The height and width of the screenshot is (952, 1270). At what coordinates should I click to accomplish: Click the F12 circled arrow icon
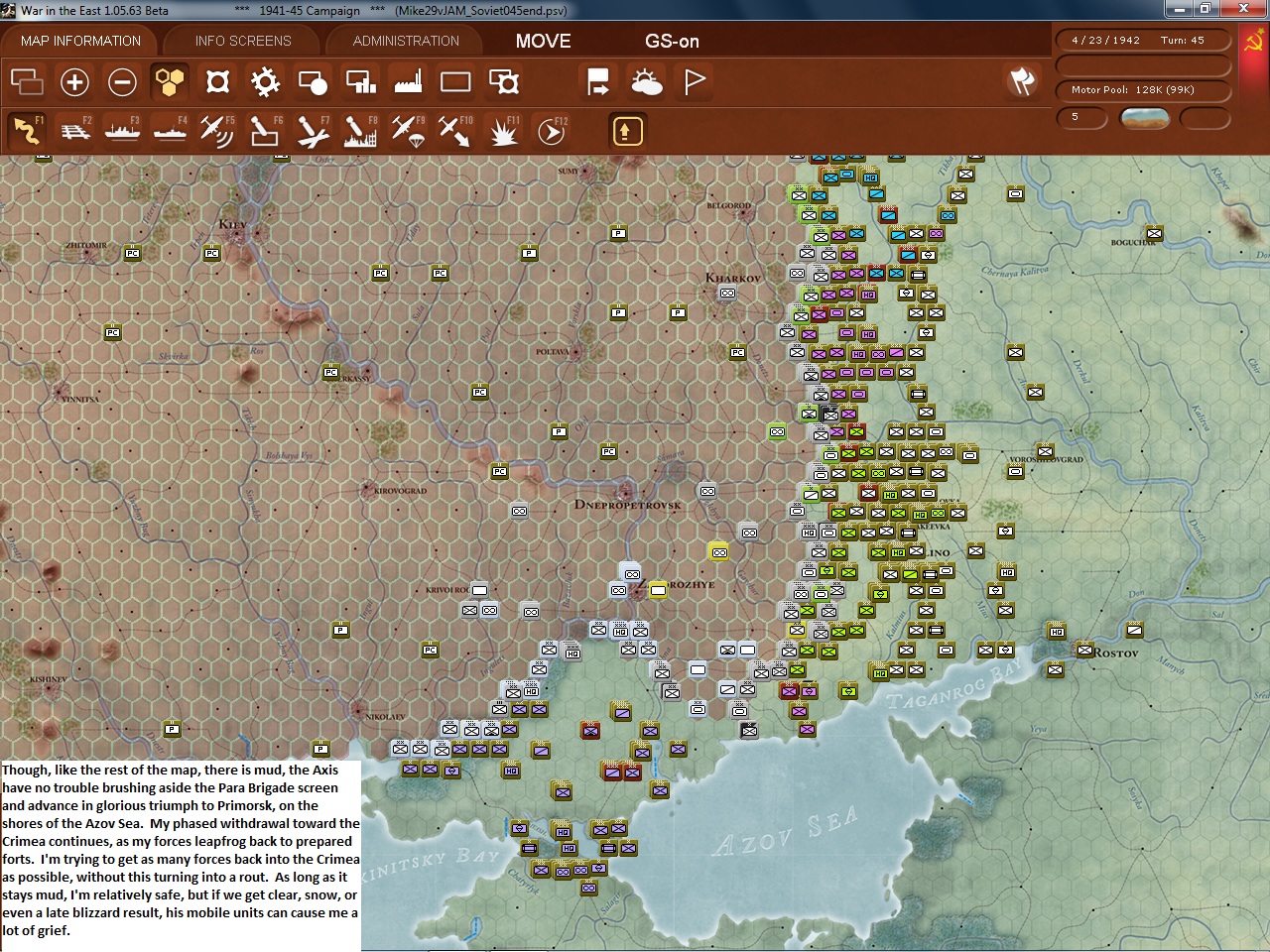point(551,130)
